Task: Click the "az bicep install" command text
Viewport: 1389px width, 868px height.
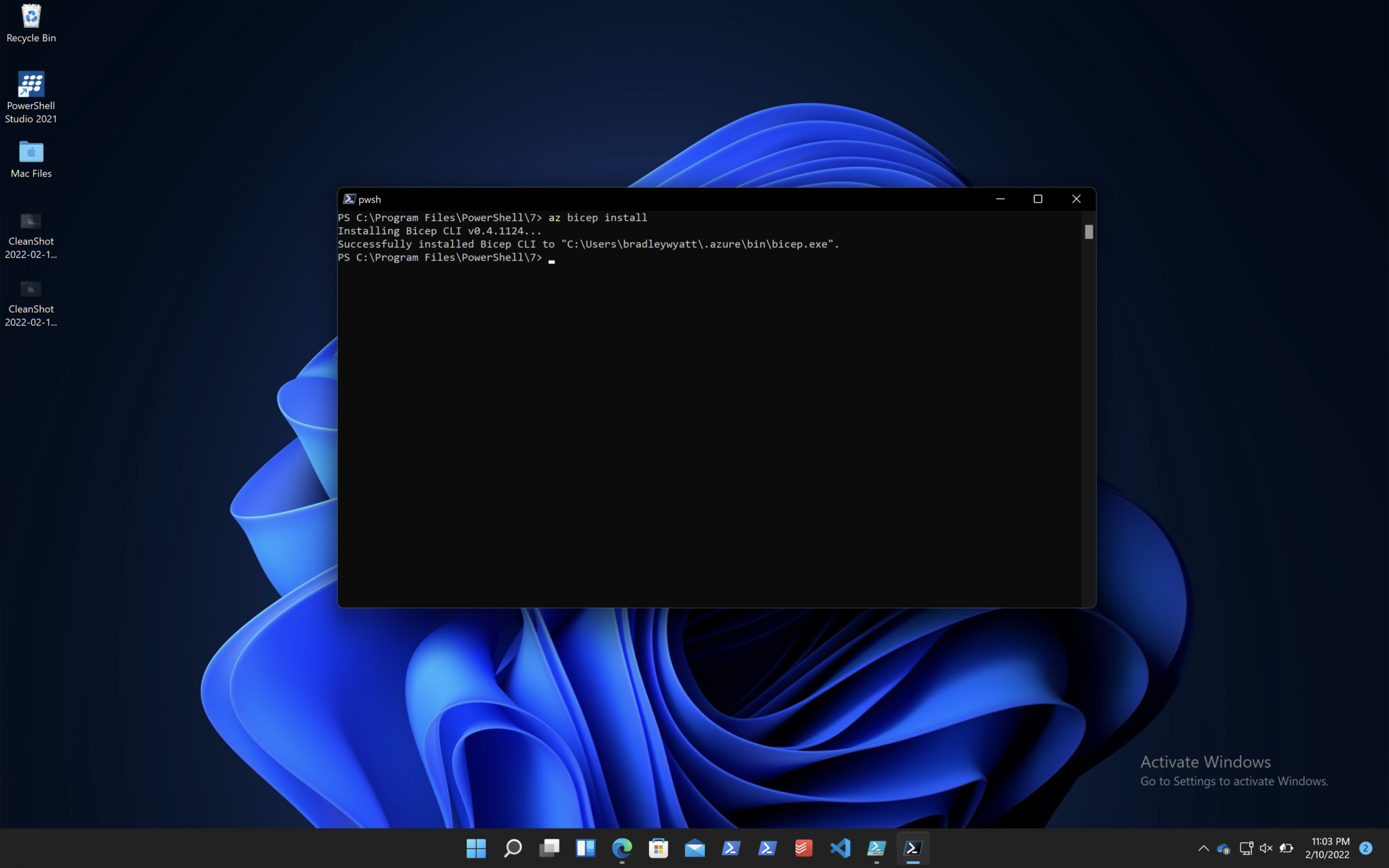Action: coord(598,218)
